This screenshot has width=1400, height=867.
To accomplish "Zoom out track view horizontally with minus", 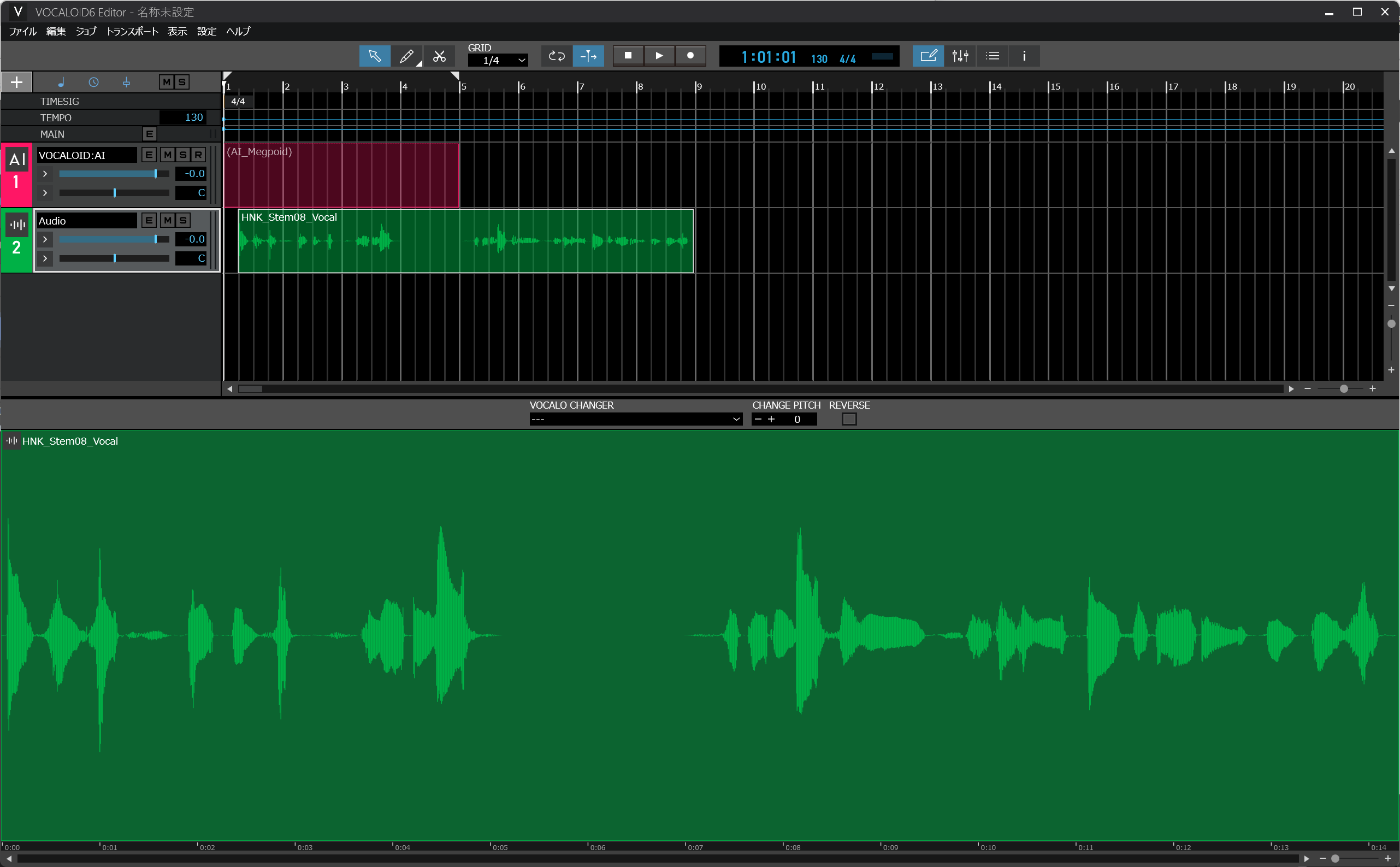I will (1308, 389).
